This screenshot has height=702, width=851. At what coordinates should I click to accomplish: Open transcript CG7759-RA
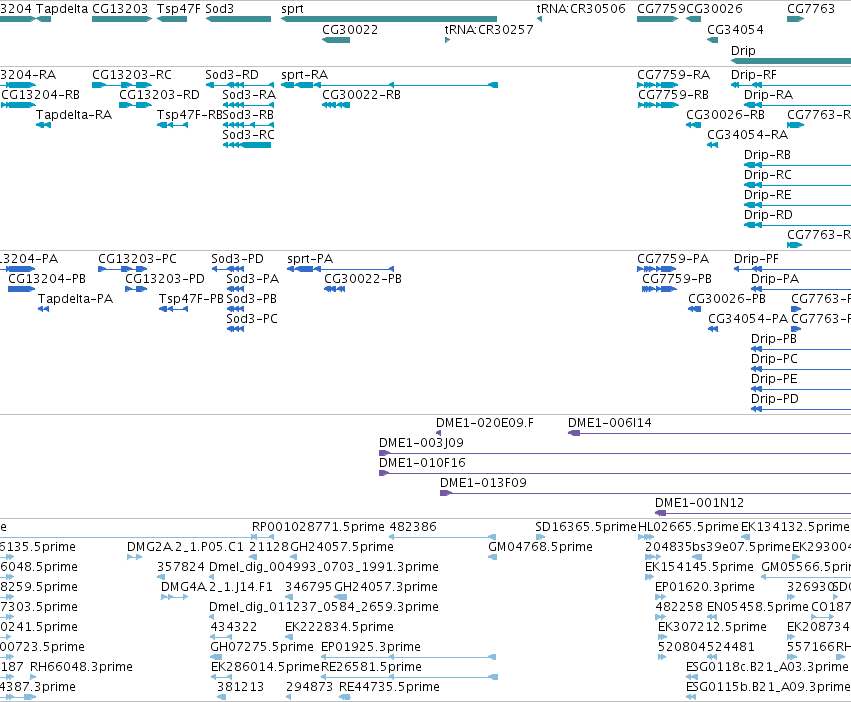click(x=657, y=85)
